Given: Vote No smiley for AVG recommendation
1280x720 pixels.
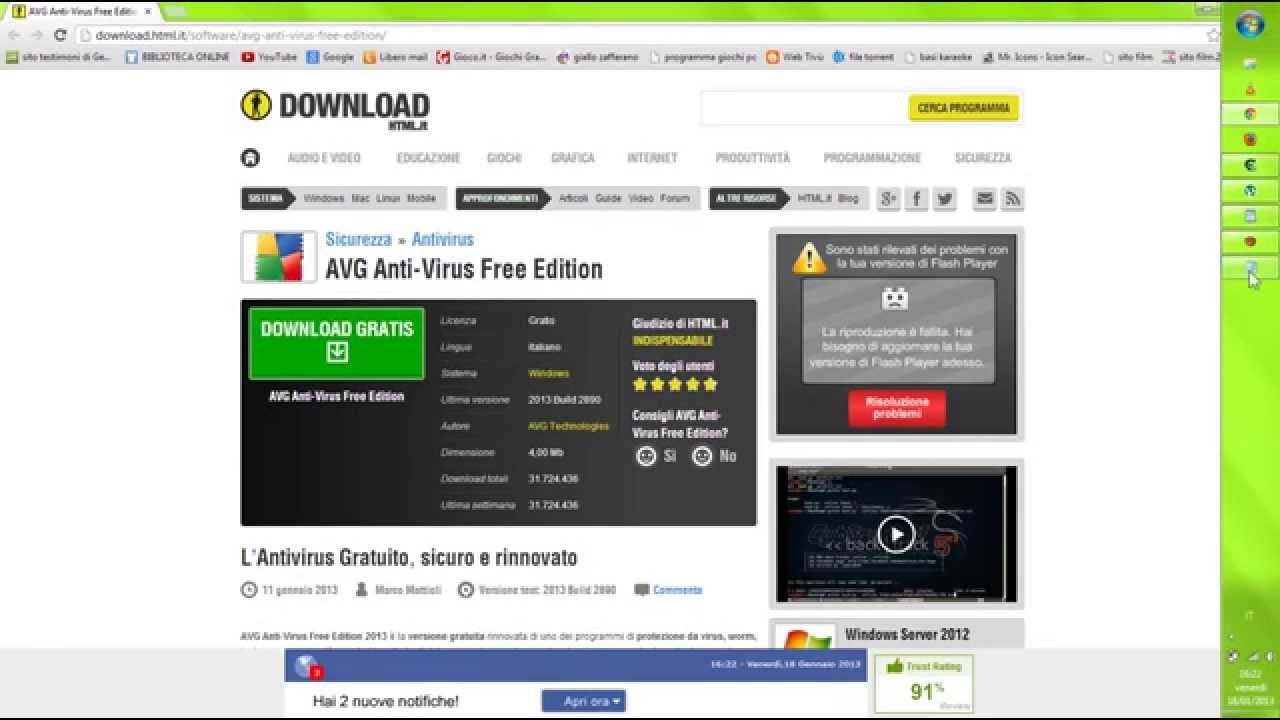Looking at the screenshot, I should point(702,456).
